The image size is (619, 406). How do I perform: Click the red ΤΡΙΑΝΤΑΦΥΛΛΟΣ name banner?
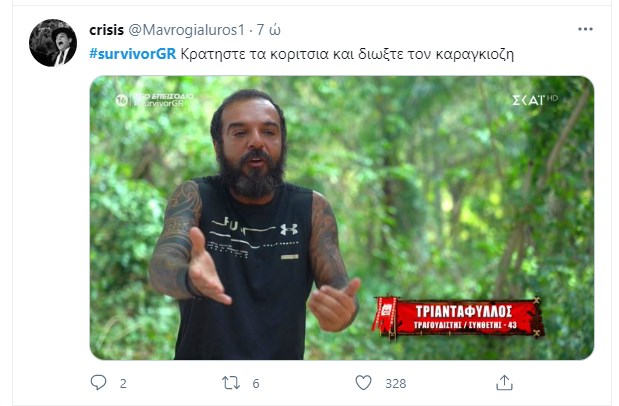pos(460,318)
